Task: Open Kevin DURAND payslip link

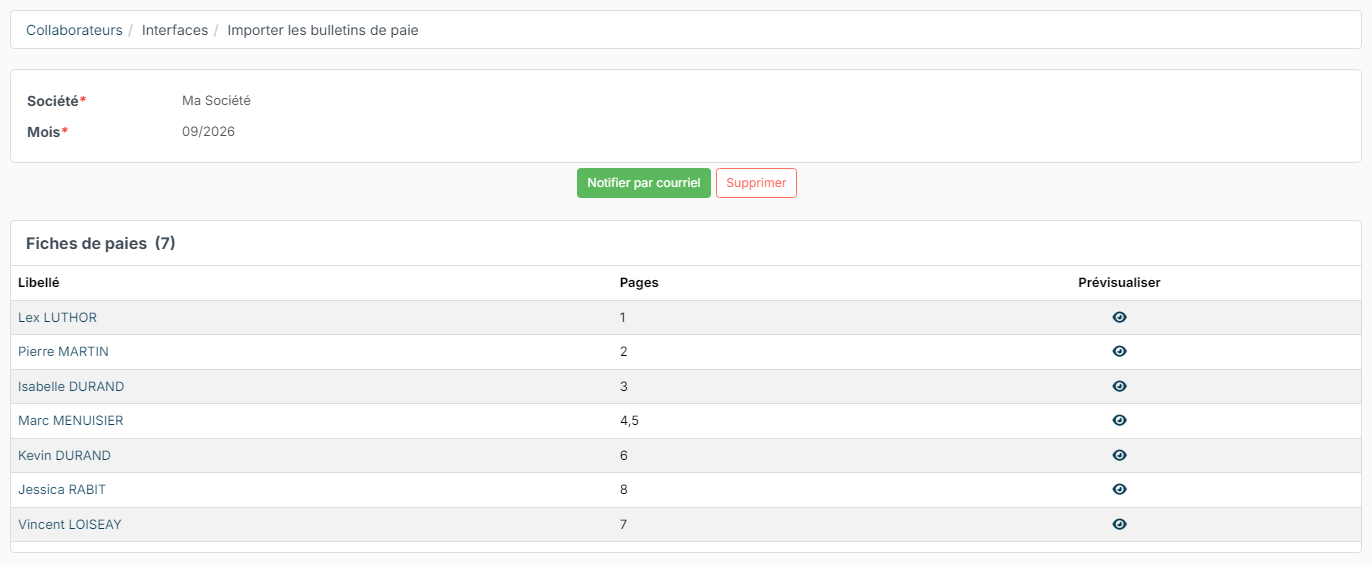Action: click(64, 455)
